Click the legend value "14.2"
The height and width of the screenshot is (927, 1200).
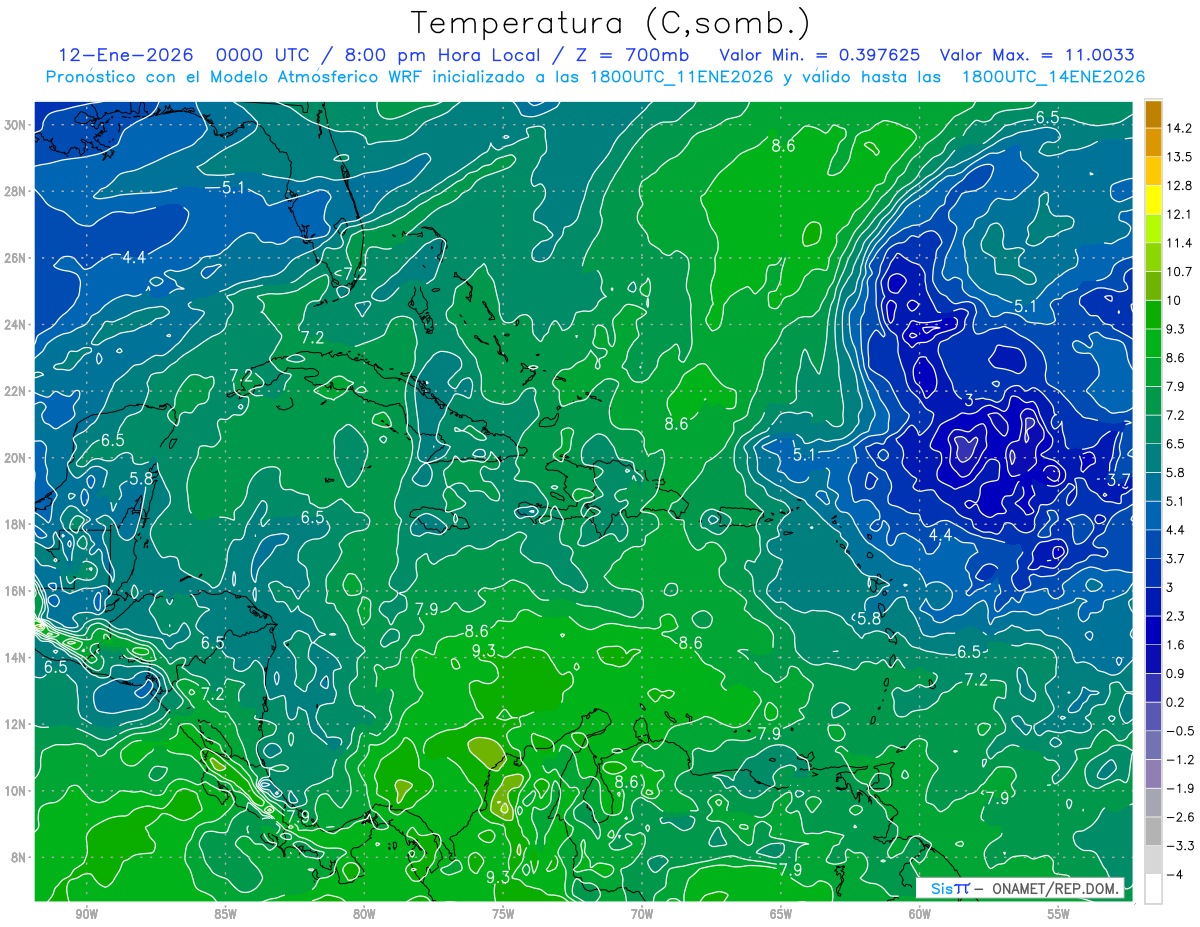pyautogui.click(x=1179, y=128)
